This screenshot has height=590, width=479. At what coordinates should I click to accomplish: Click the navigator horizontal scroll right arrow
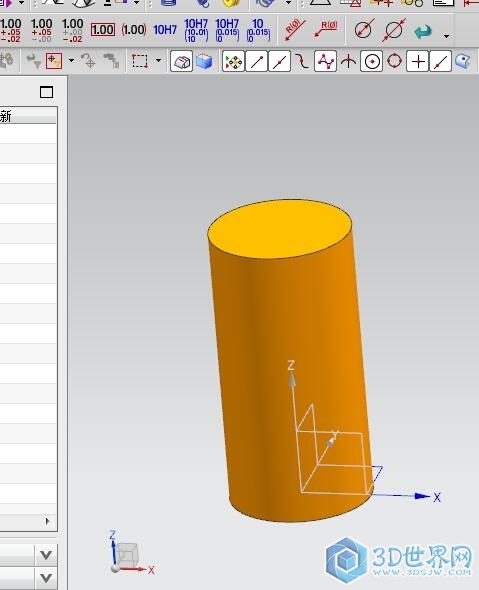[47, 521]
